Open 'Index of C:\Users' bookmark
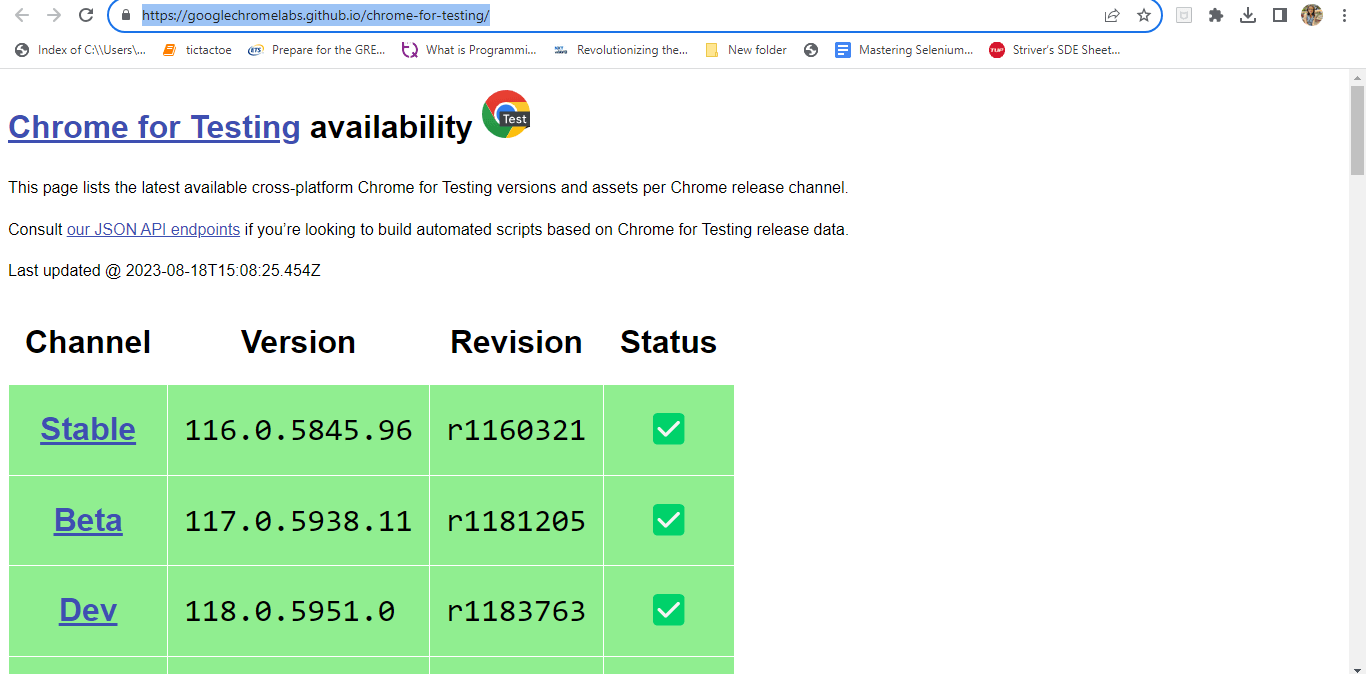Image resolution: width=1366 pixels, height=674 pixels. 80,50
